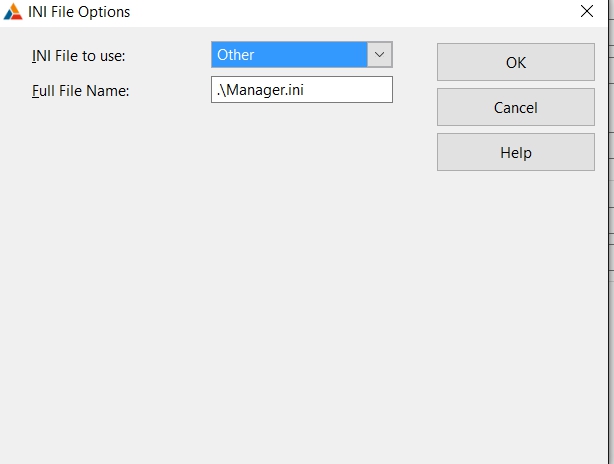Click the 'INI File to use:' label

(79, 56)
